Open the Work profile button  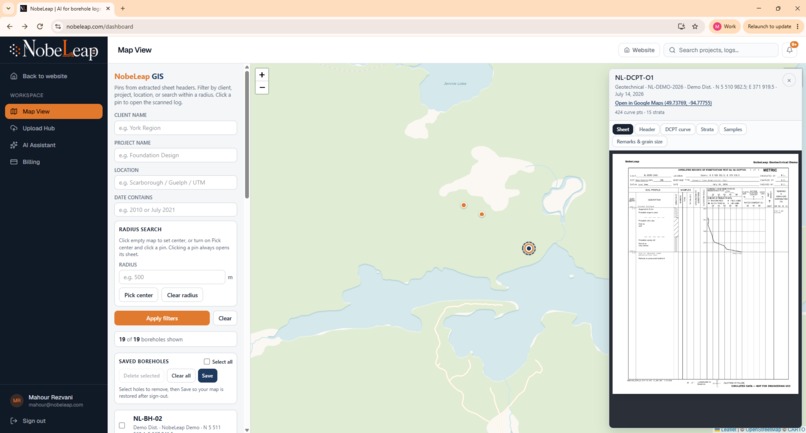pos(724,26)
